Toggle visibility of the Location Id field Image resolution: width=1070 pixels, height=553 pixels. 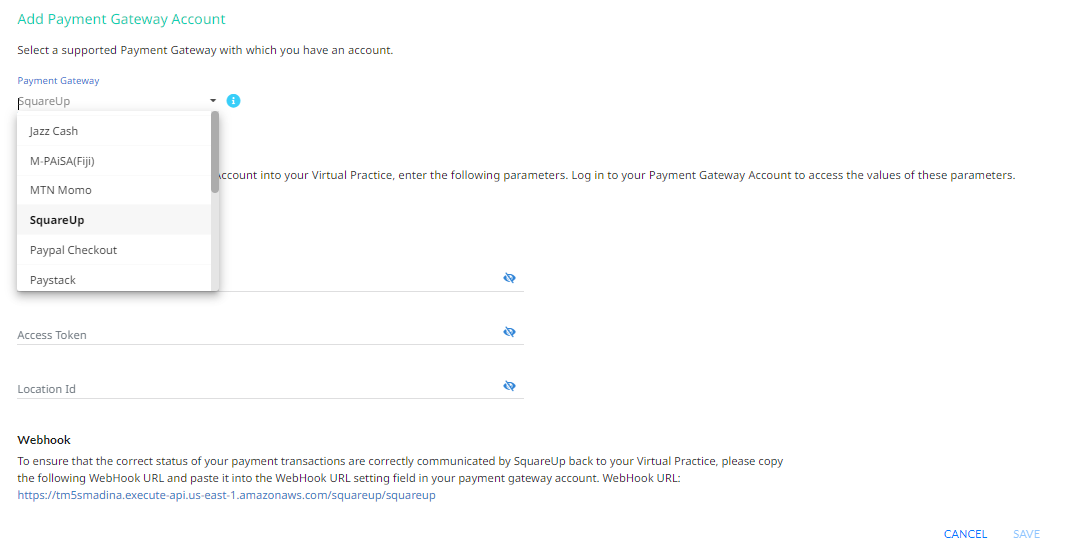509,386
